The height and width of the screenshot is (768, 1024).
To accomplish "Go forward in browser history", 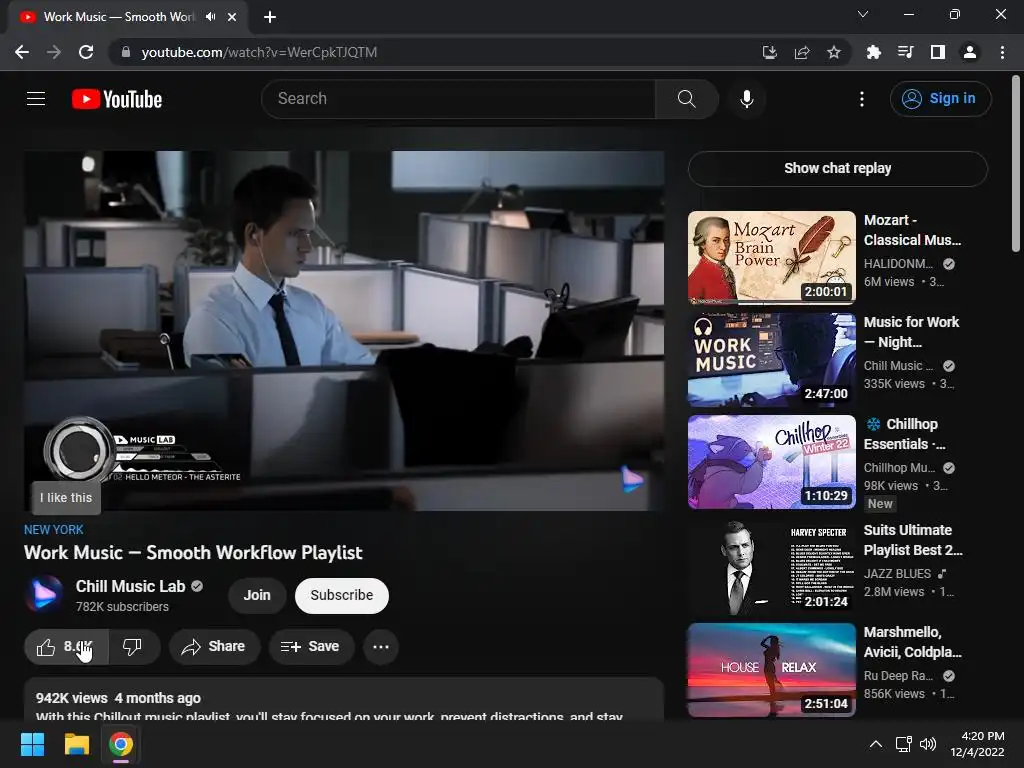I will 54,52.
